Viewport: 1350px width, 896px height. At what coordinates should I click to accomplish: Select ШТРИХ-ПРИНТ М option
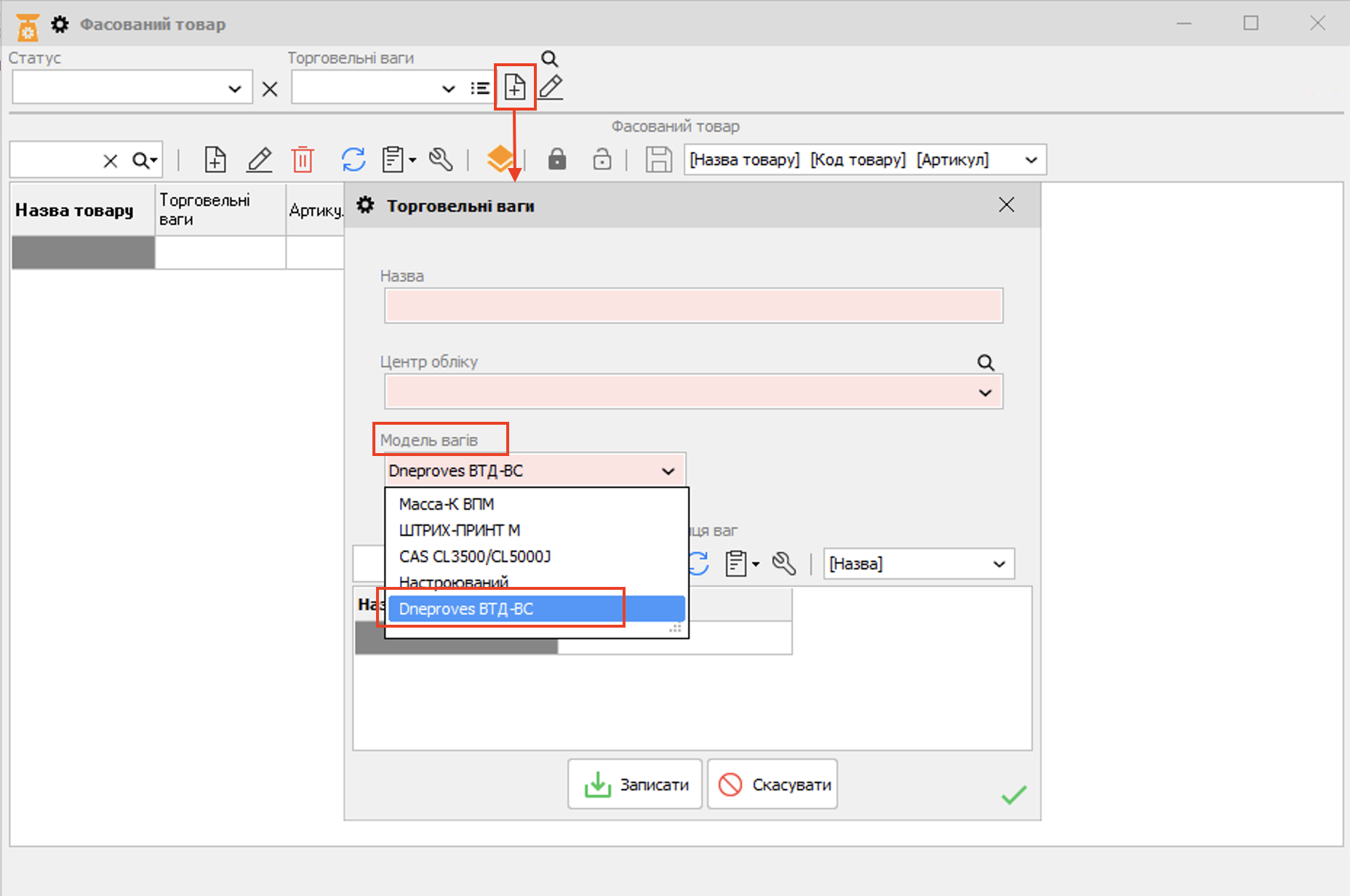click(x=459, y=530)
